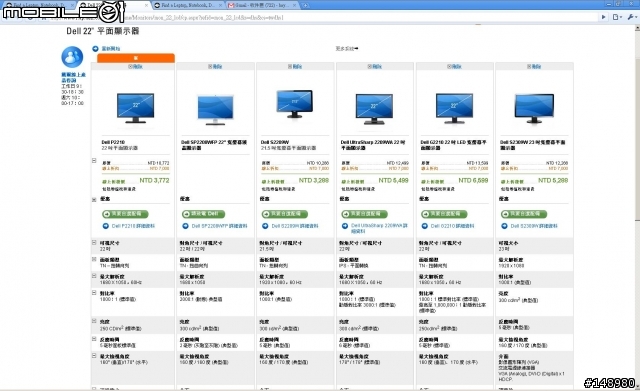The image size is (640, 391).
Task: Collapse the 最大解析度 row expander
Action: coord(94,276)
